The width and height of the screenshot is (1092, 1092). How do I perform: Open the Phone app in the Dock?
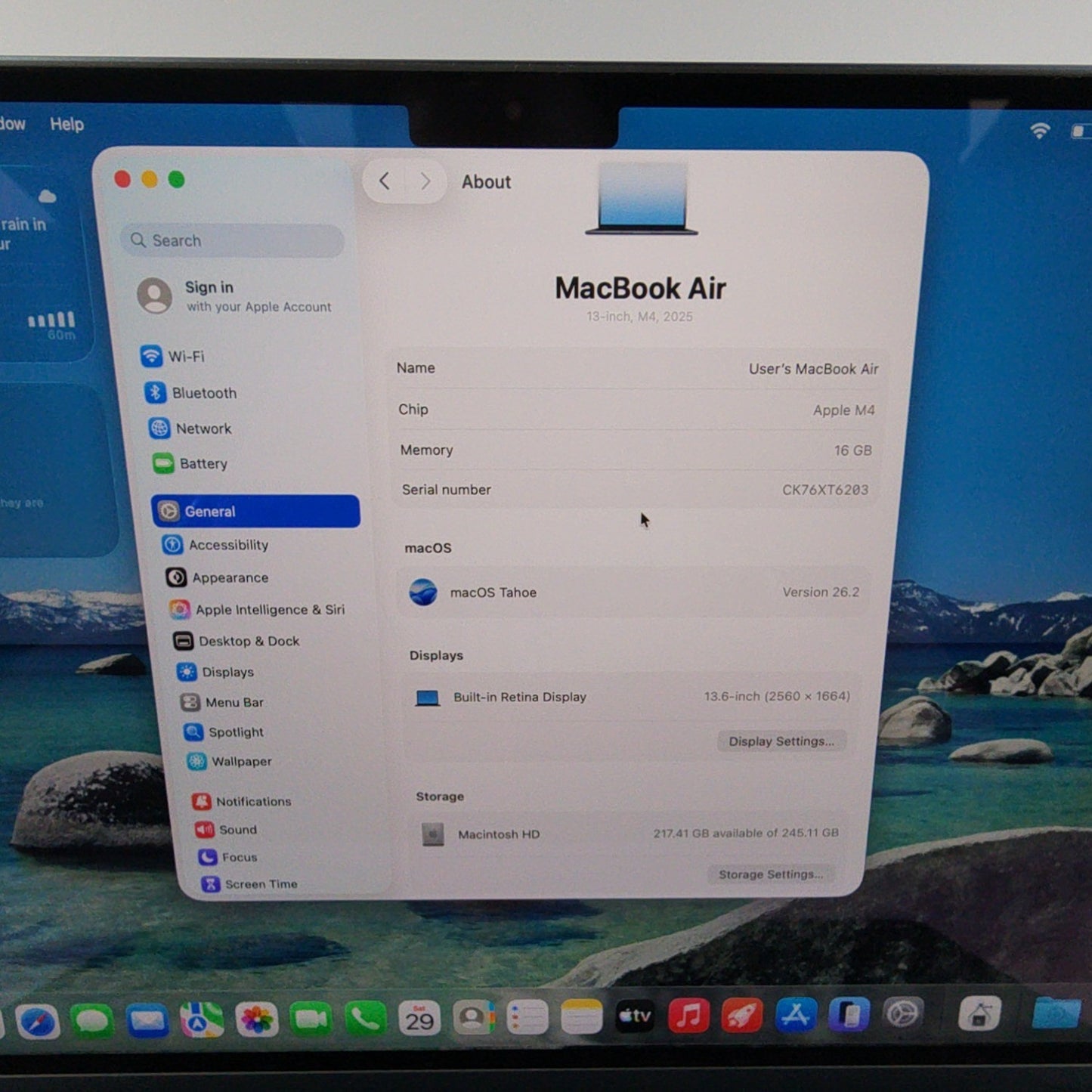[x=366, y=1019]
